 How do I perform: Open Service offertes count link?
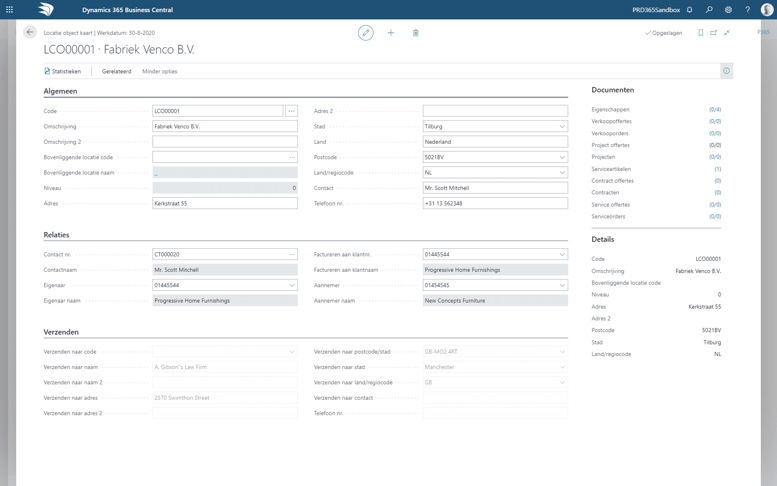[x=715, y=205]
